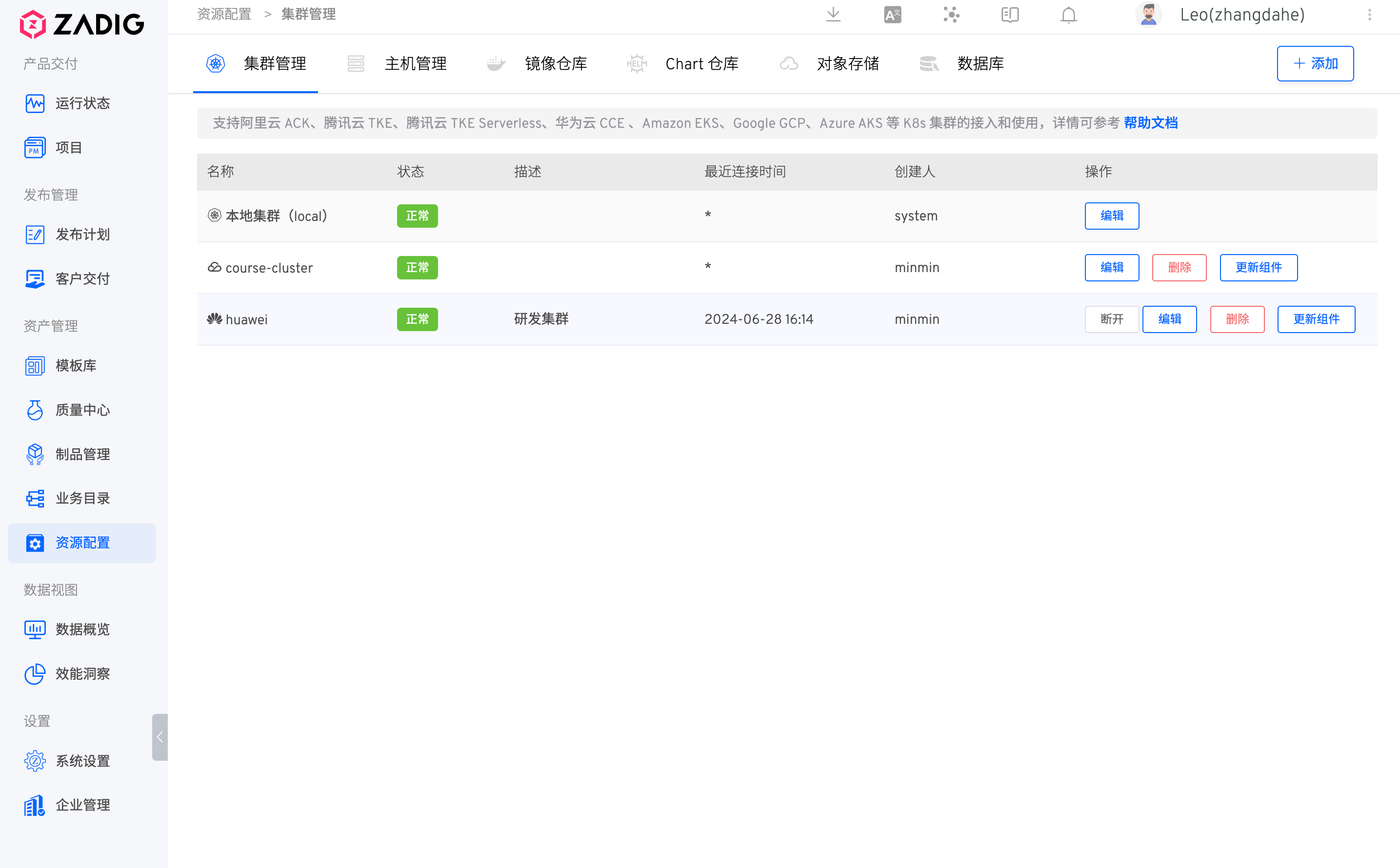Click the 研发集群 description cell
The width and height of the screenshot is (1400, 868).
[541, 319]
